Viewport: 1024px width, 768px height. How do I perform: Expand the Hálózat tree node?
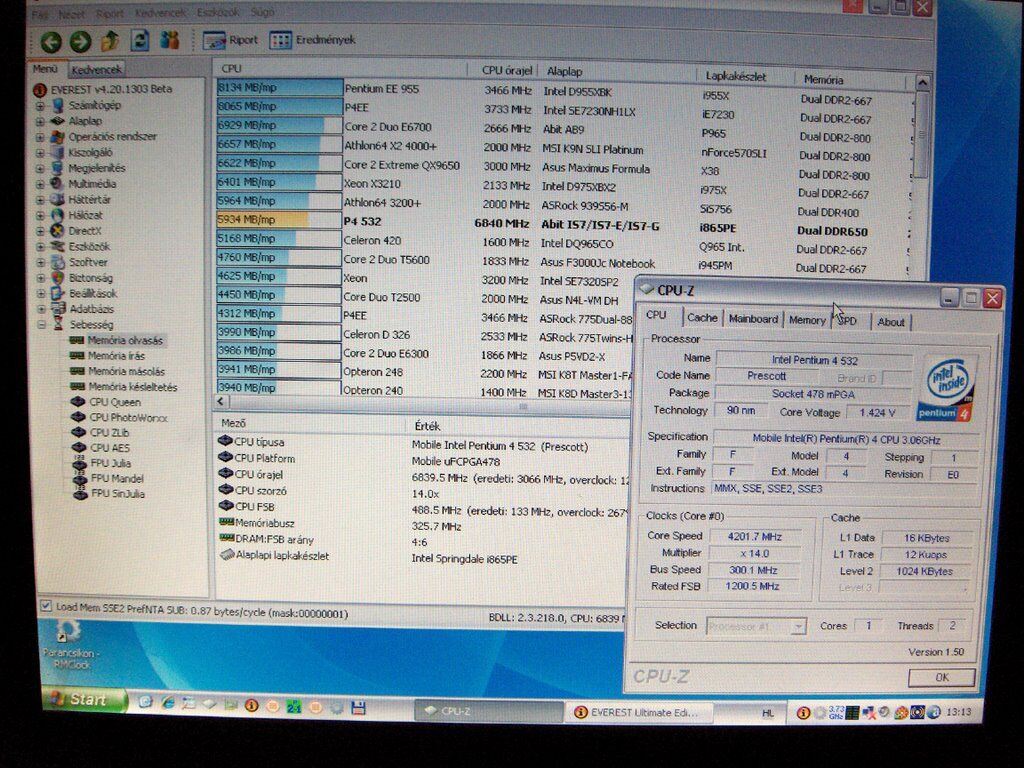[x=40, y=215]
